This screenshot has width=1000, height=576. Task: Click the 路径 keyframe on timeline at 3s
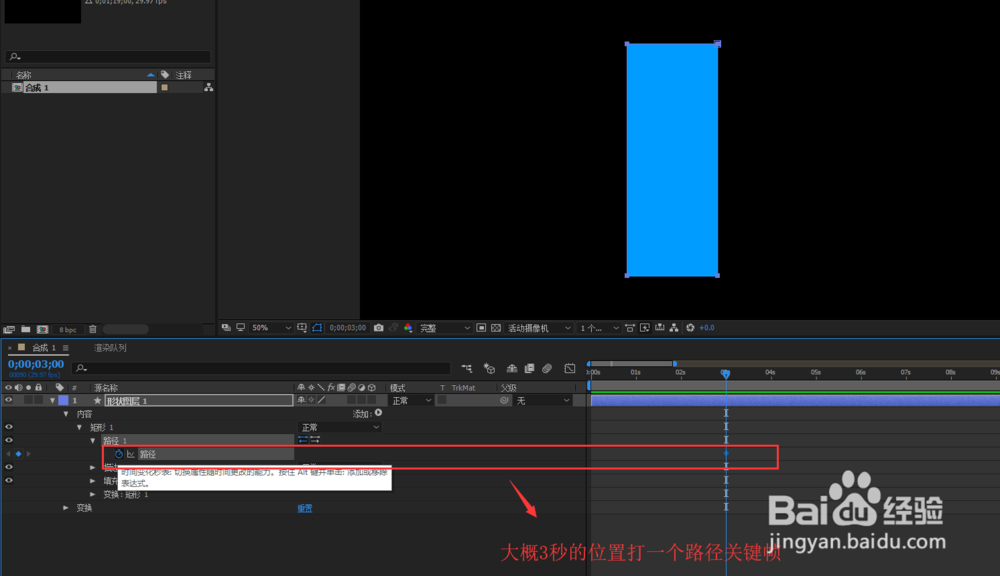pyautogui.click(x=726, y=454)
